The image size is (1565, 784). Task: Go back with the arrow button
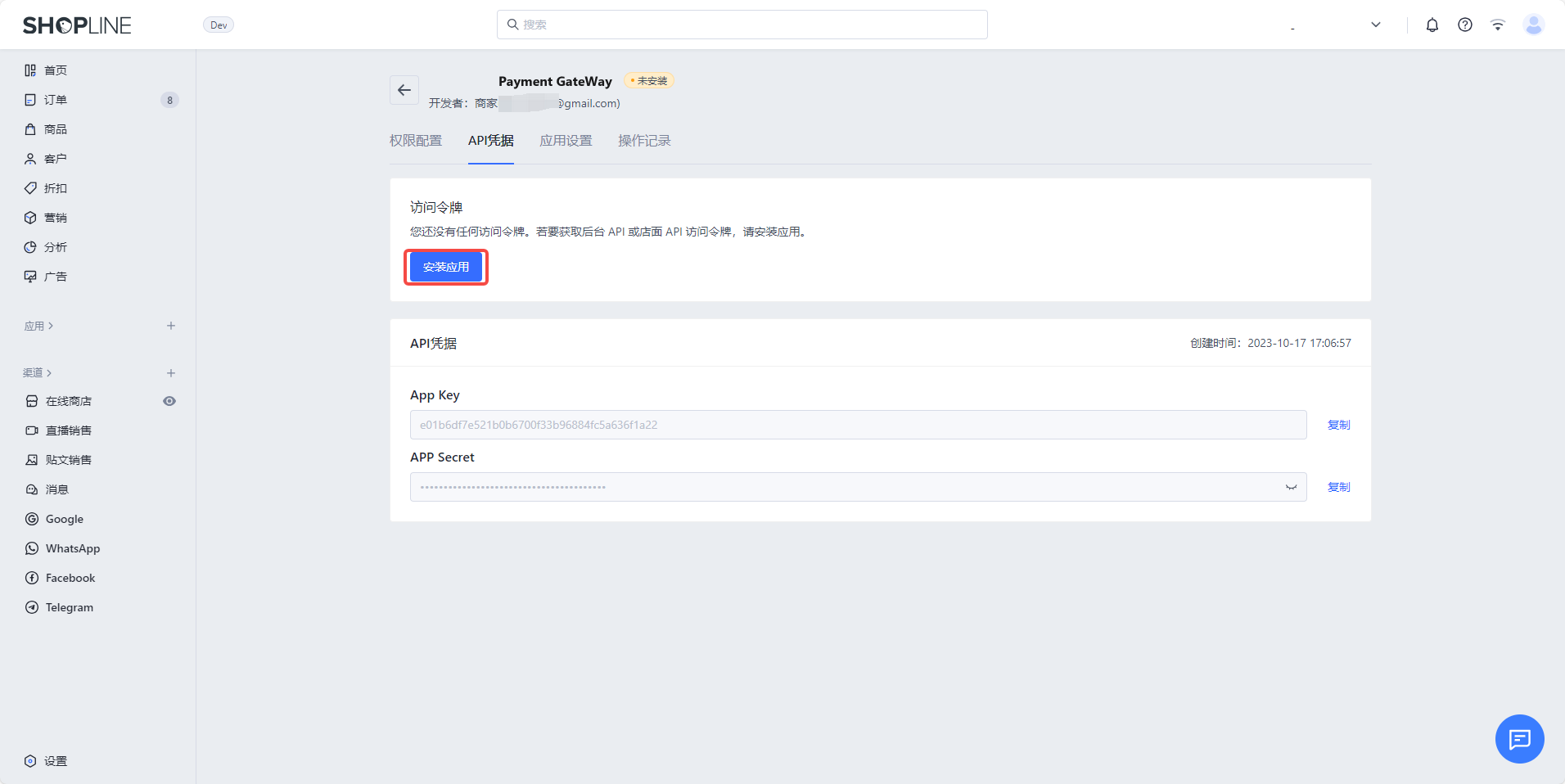coord(404,90)
